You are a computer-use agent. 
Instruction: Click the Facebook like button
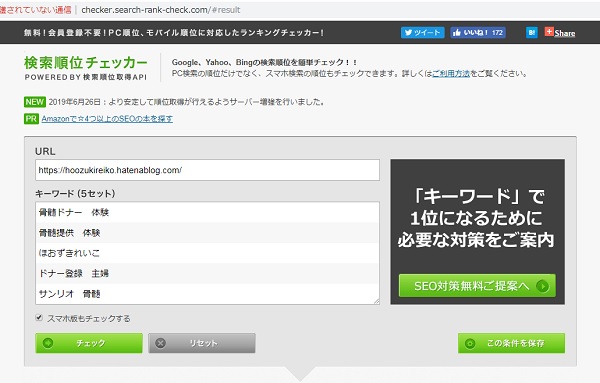click(478, 33)
